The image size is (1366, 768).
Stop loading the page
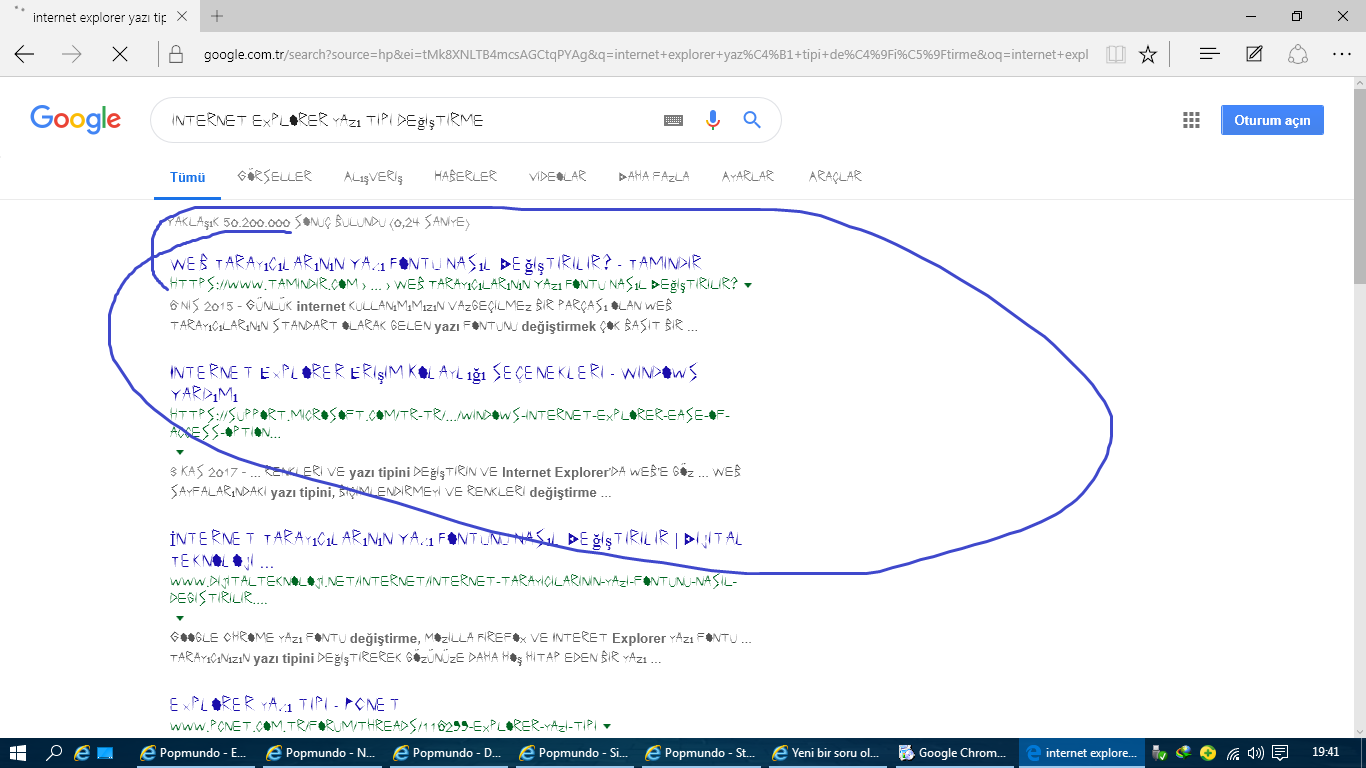120,54
